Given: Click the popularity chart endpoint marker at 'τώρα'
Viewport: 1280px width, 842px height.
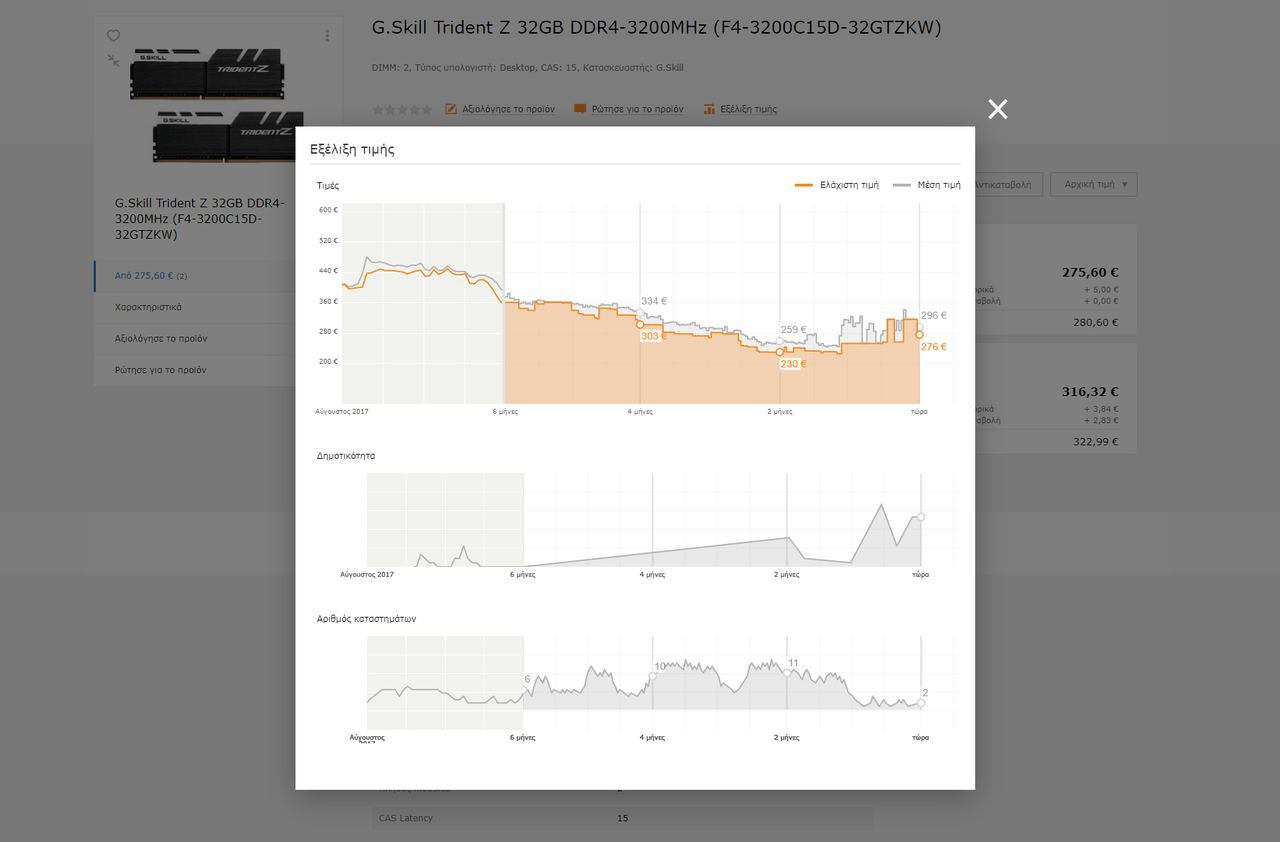Looking at the screenshot, I should click(x=920, y=517).
